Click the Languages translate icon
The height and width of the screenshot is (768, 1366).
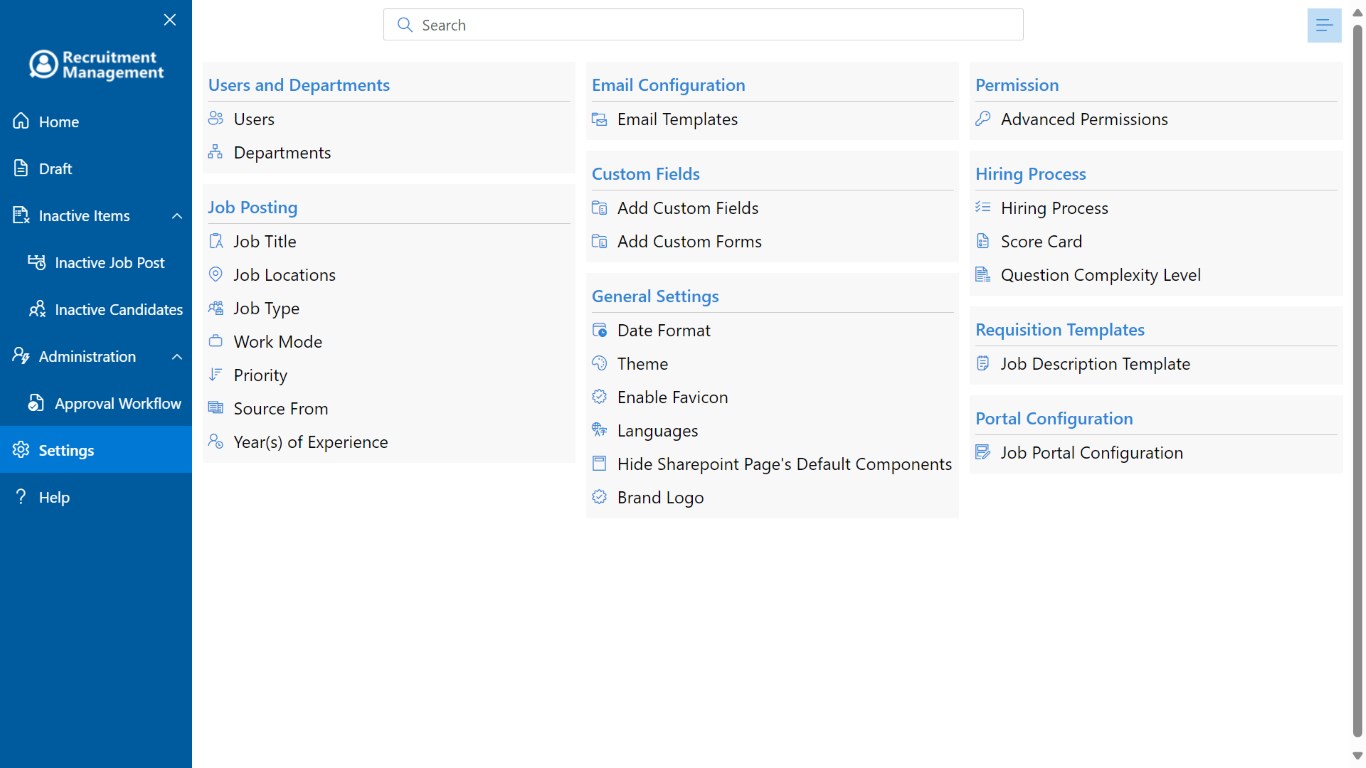tap(599, 431)
